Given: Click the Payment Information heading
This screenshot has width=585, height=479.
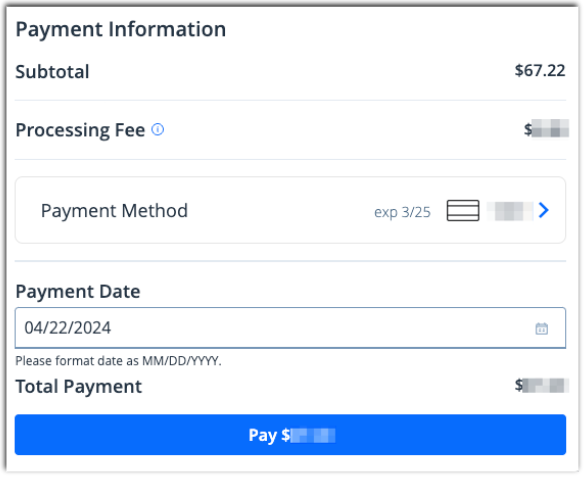Looking at the screenshot, I should click(121, 29).
